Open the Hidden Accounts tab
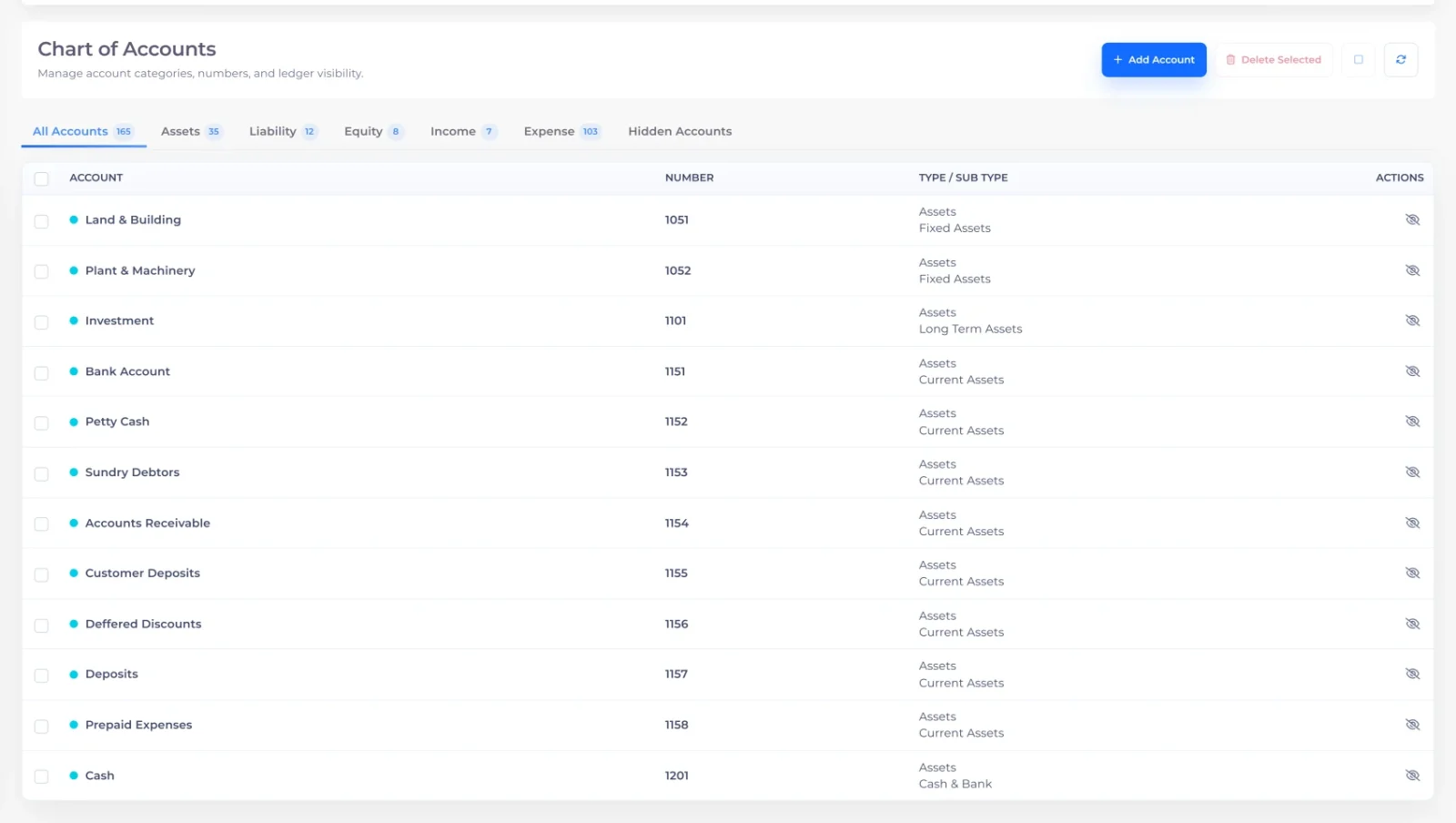The width and height of the screenshot is (1456, 823). [x=680, y=131]
